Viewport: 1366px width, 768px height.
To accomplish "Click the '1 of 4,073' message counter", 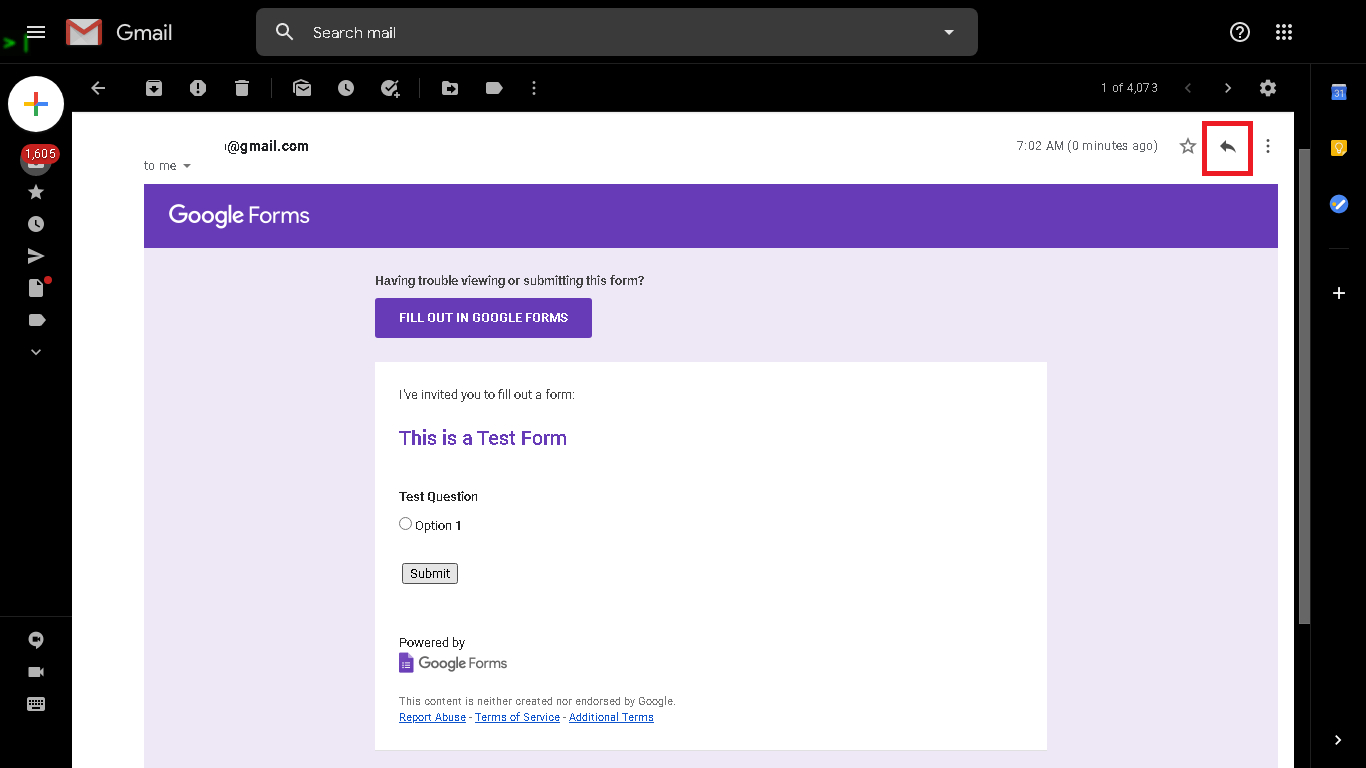I will click(x=1129, y=88).
